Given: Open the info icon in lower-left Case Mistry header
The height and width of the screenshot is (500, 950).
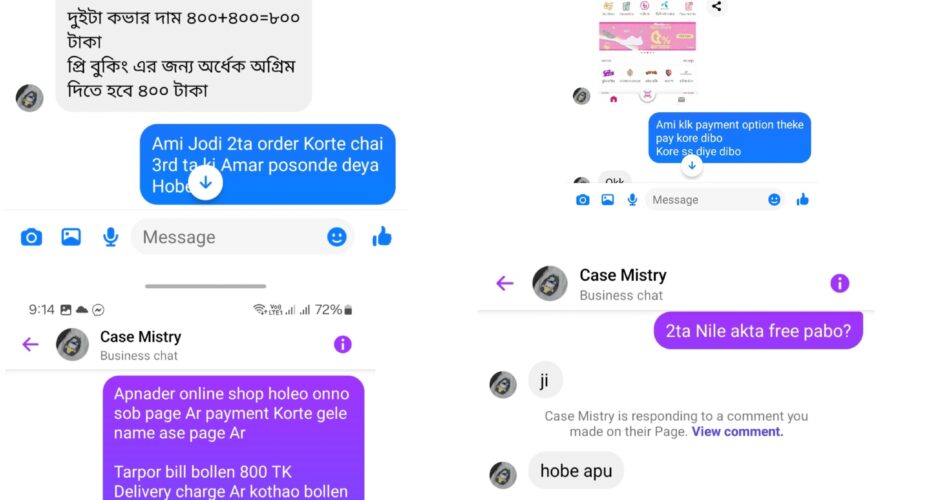Looking at the screenshot, I should point(342,344).
